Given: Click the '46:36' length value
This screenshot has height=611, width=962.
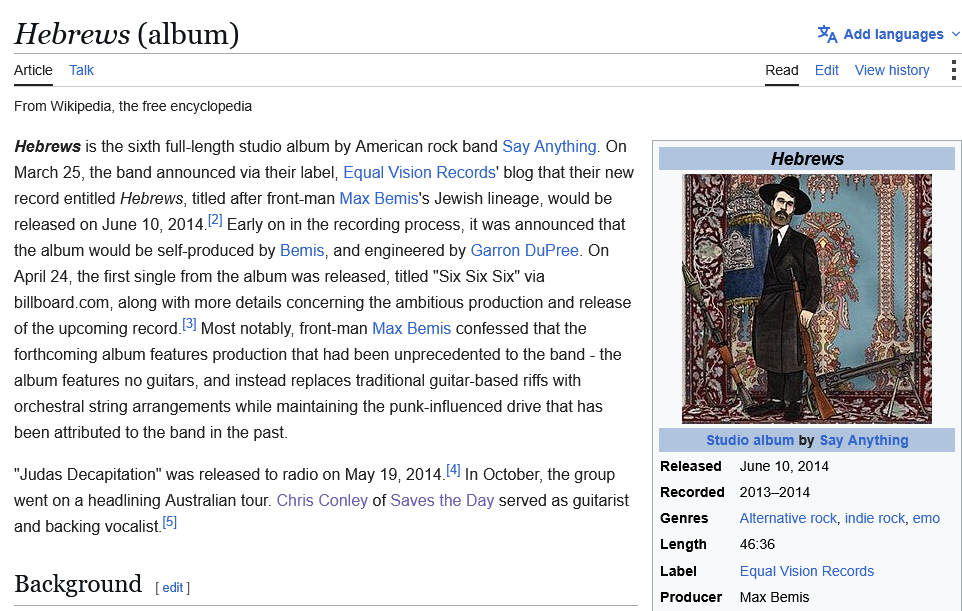Looking at the screenshot, I should click(757, 545).
